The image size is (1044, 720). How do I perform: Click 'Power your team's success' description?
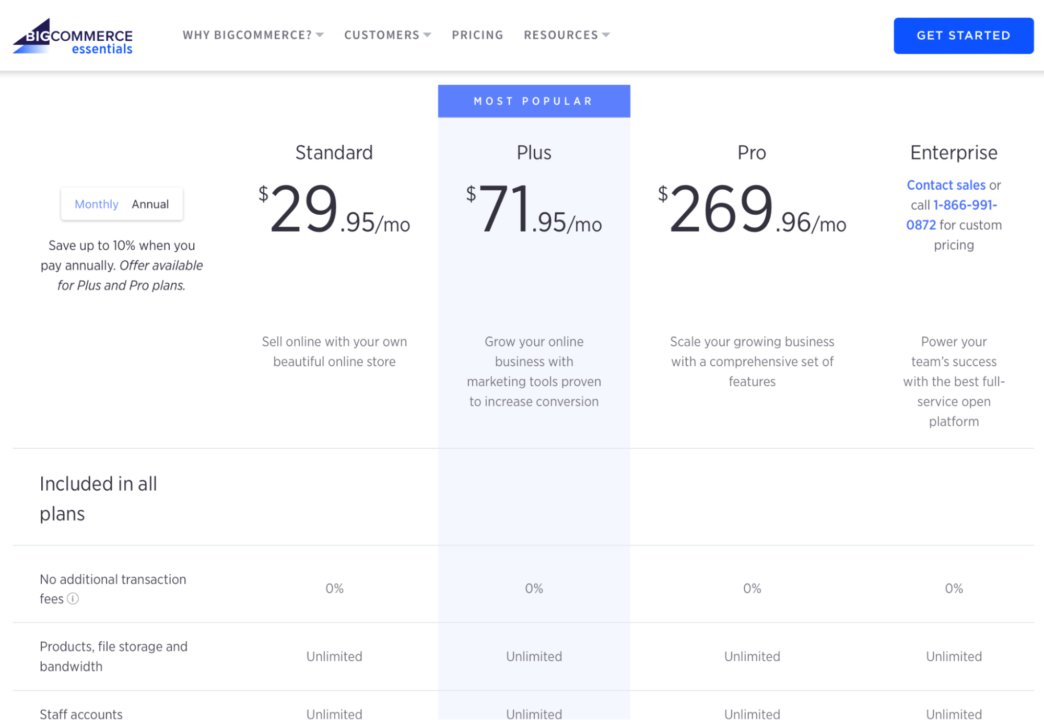(953, 382)
